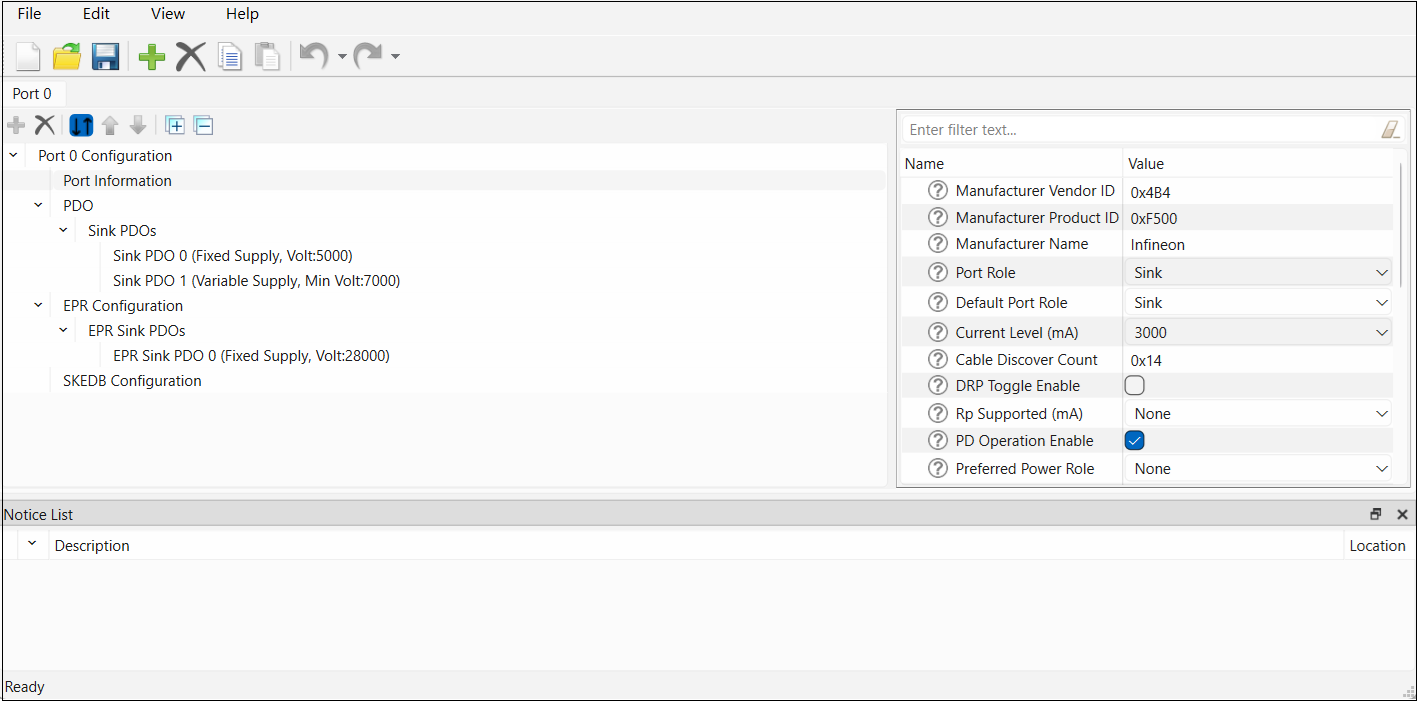
Task: Create a new file from toolbar
Action: (x=28, y=57)
